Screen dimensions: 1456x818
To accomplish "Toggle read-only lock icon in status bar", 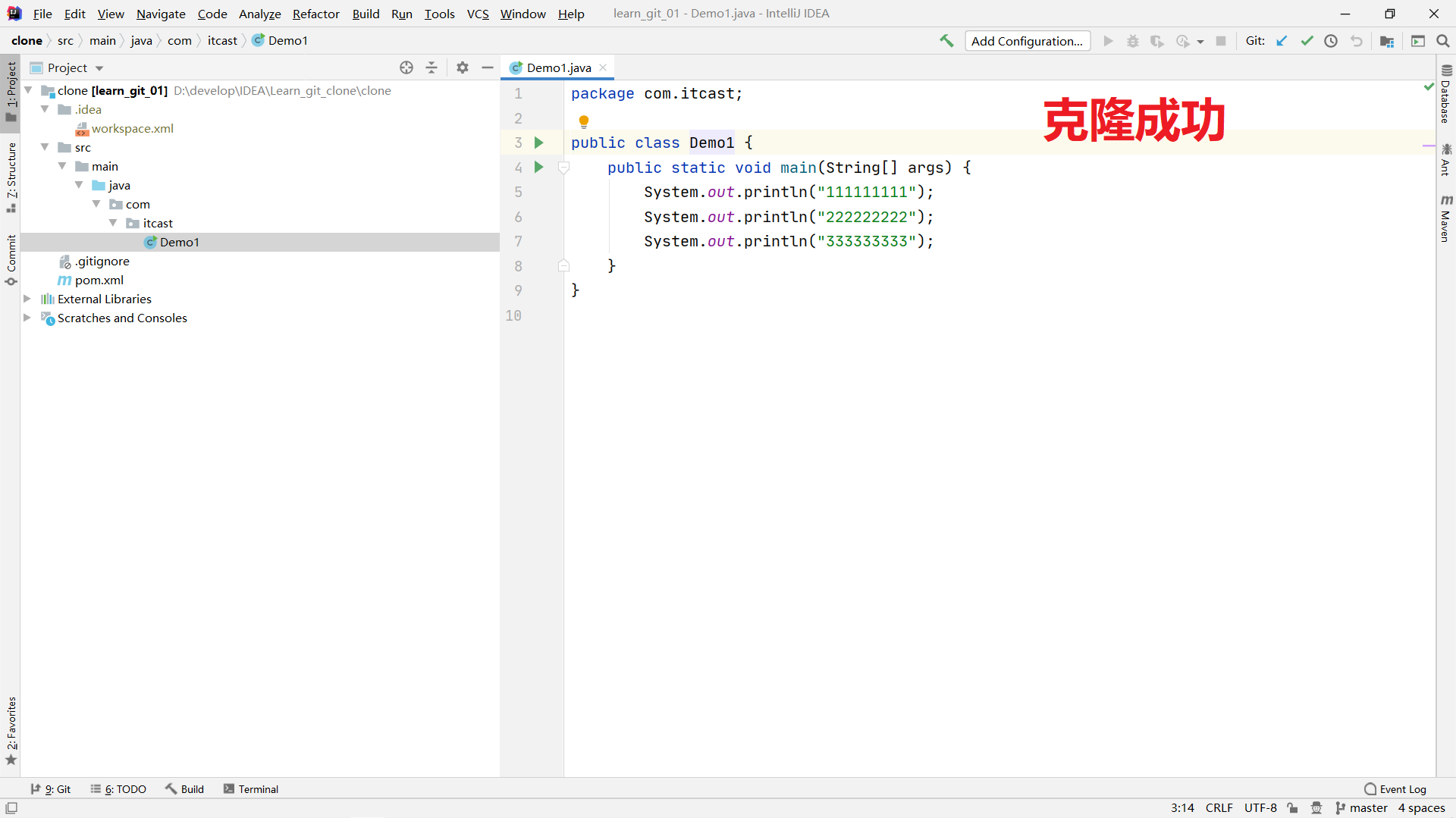I will (1292, 808).
